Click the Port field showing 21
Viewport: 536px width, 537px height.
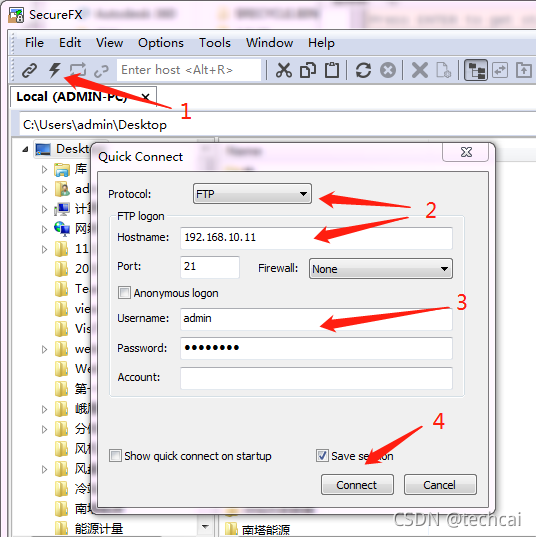pos(210,267)
